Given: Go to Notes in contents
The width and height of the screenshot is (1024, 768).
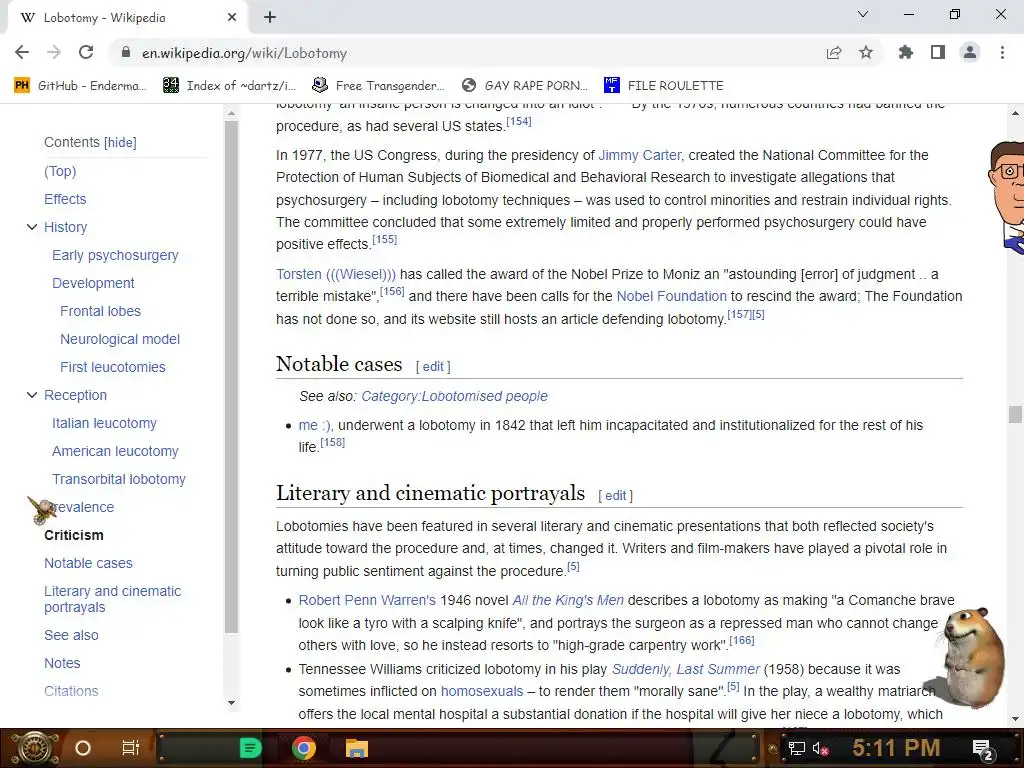Looking at the screenshot, I should tap(62, 664).
